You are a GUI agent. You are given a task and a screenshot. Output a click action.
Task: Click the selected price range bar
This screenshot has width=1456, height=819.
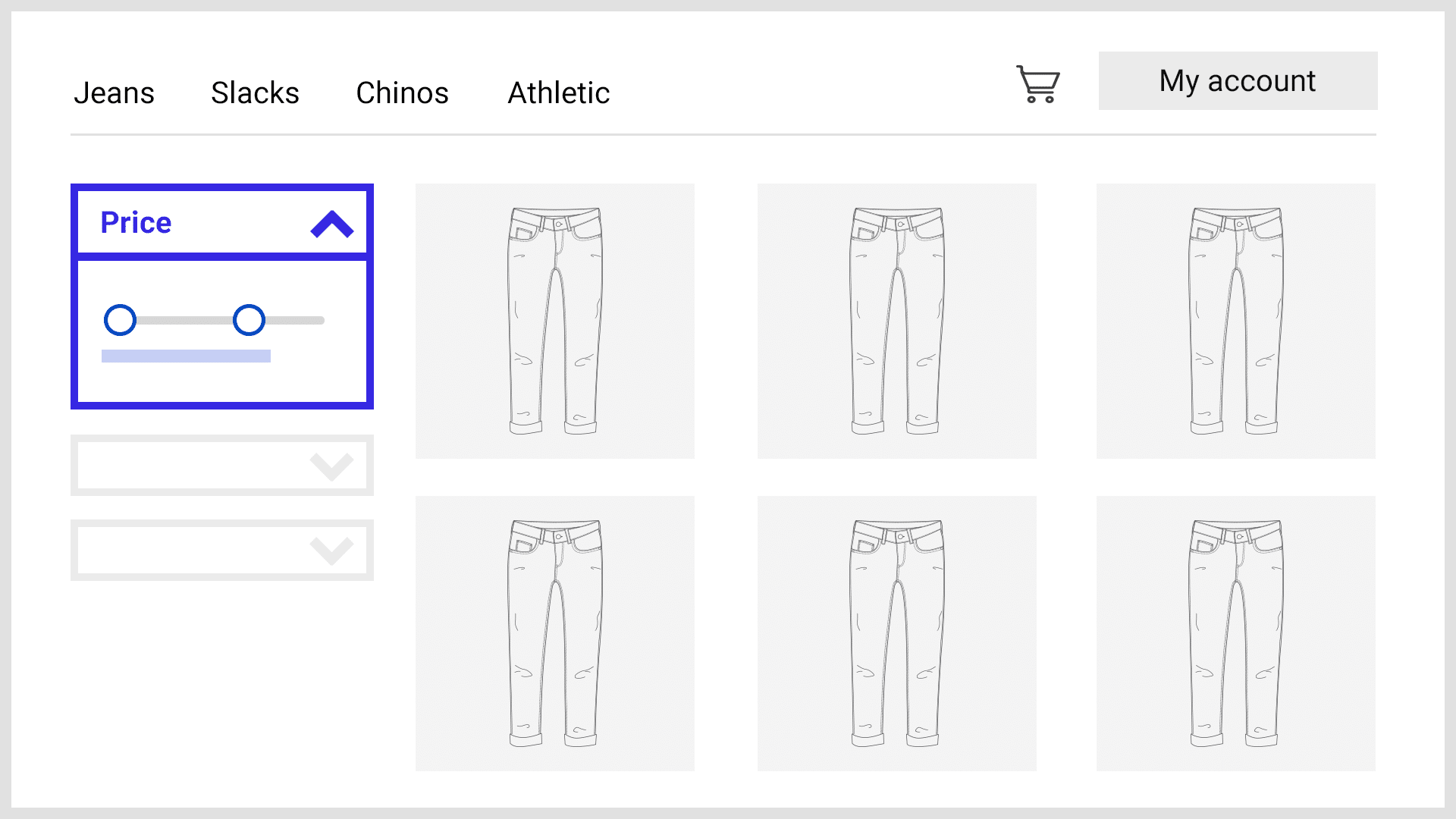(x=186, y=355)
